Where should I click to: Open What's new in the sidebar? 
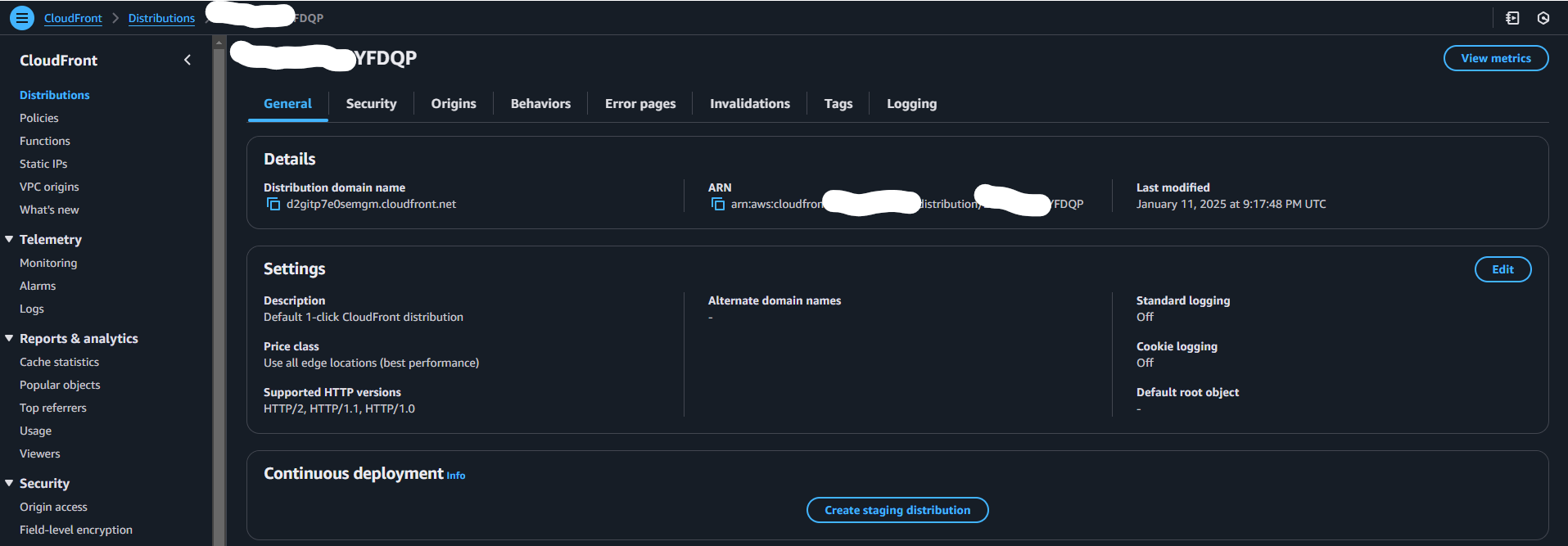(x=49, y=210)
